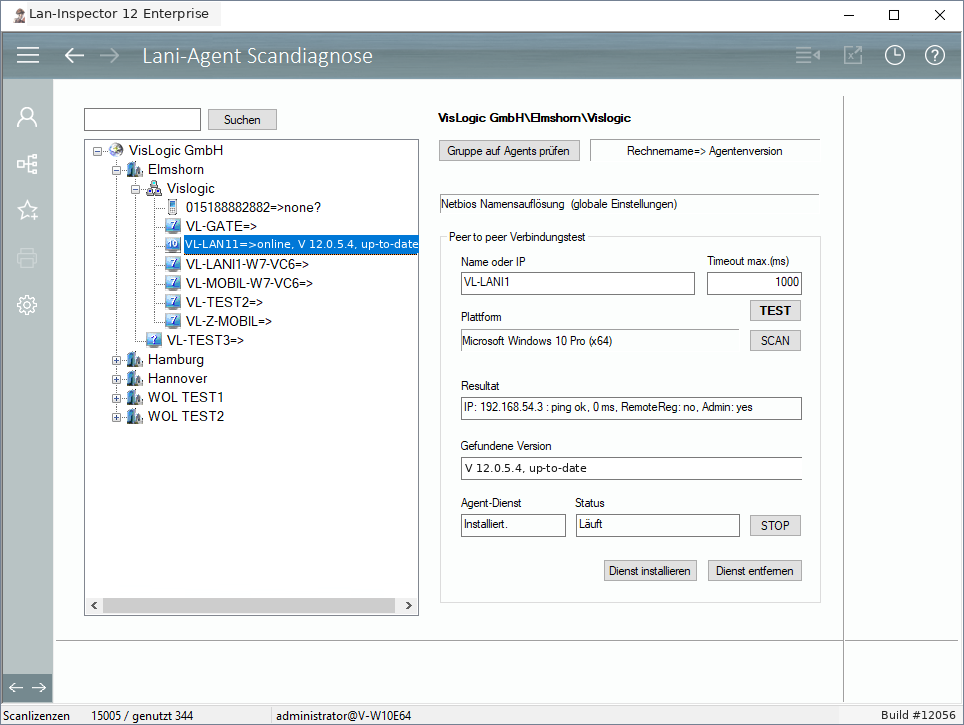Viewport: 964px width, 725px height.
Task: Click Build #12056 in status bar
Action: point(918,715)
